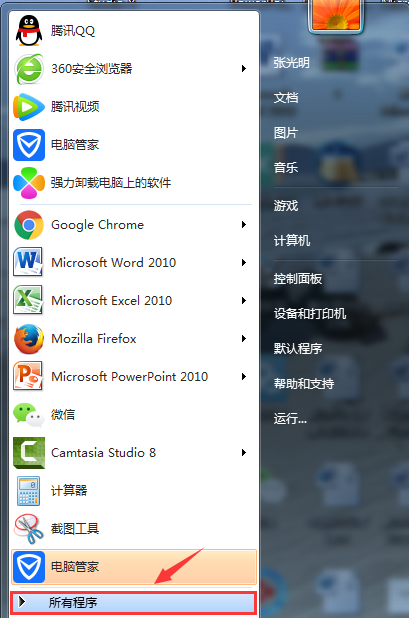This screenshot has height=618, width=409.
Task: Expand Mozilla Firefox submenu arrow
Action: coord(244,339)
